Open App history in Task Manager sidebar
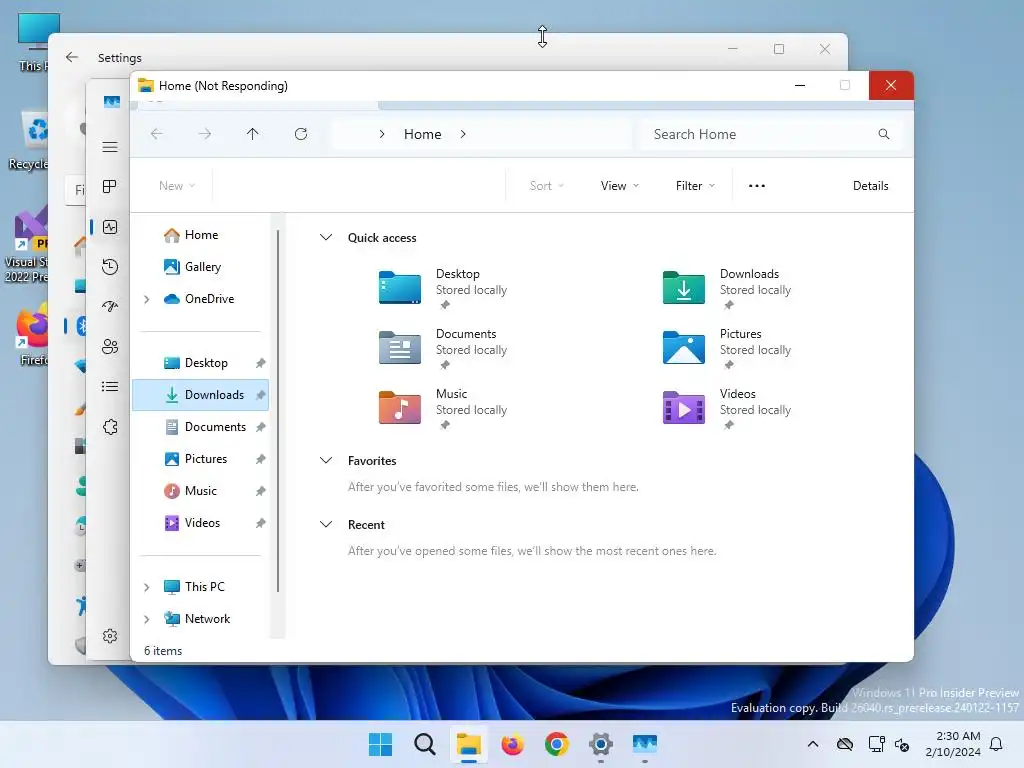1024x768 pixels. click(x=110, y=266)
